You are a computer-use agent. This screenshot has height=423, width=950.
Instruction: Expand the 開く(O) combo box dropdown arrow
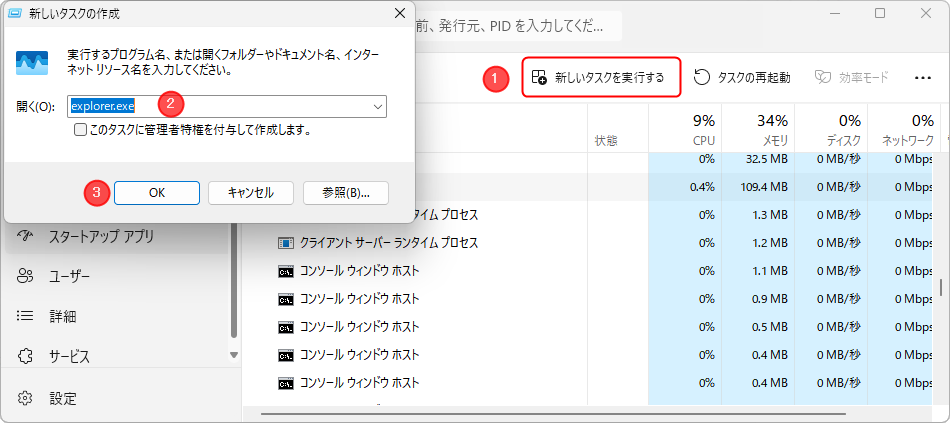tap(378, 107)
